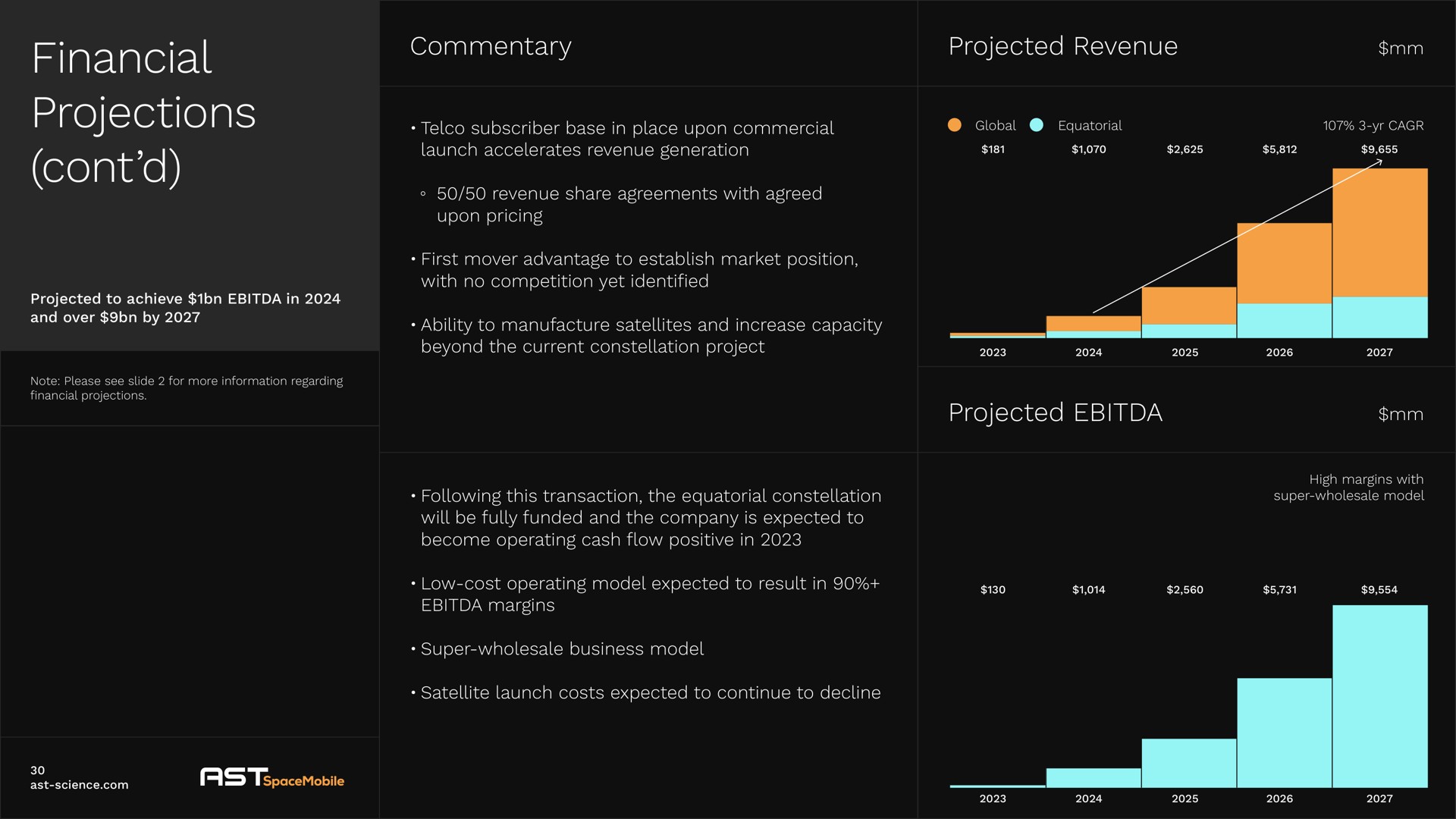Click the 2026 axis label under EBITDA chart

(1279, 799)
